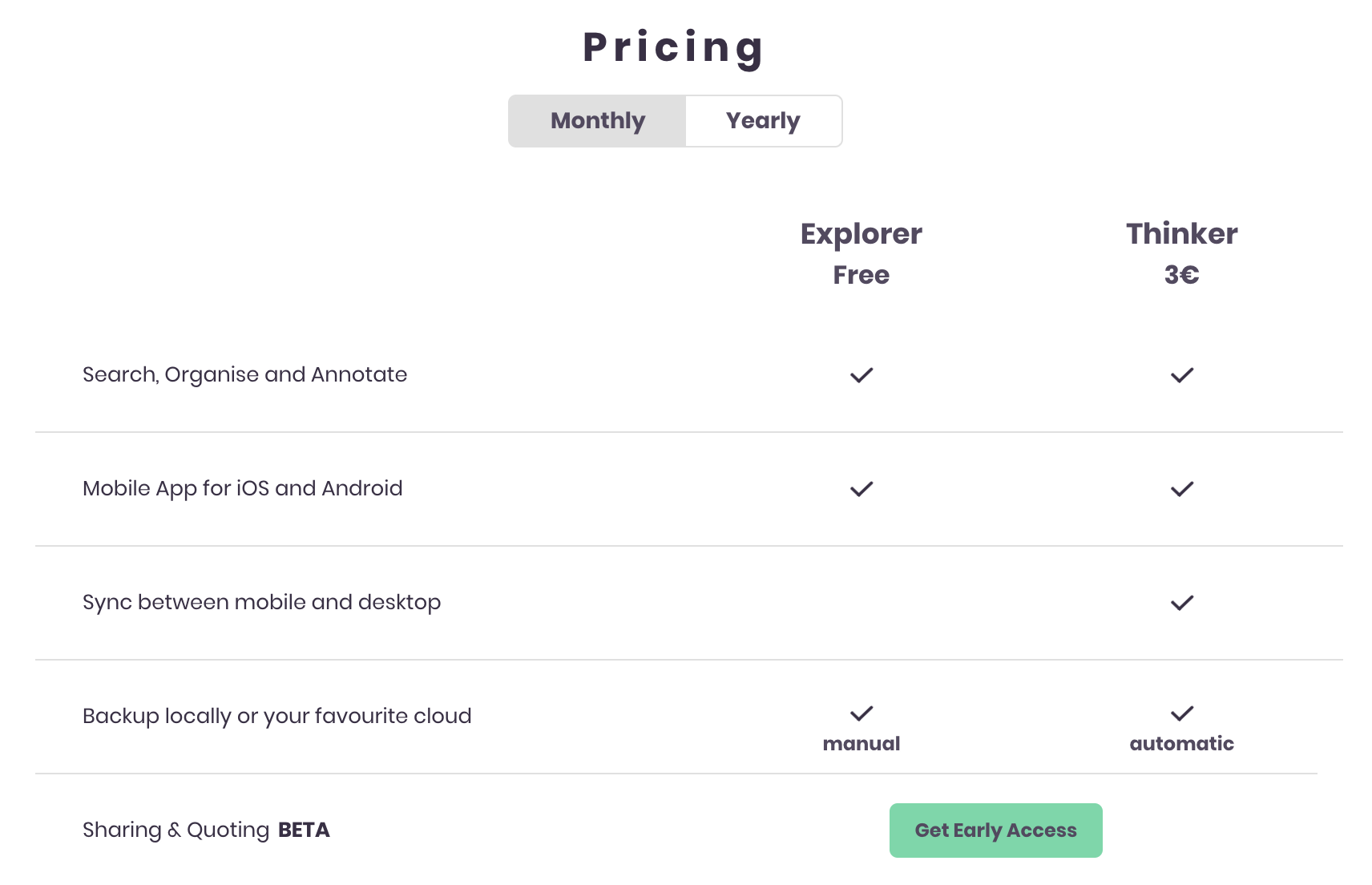1372x885 pixels.
Task: Click the manual backup label
Action: pyautogui.click(x=861, y=744)
